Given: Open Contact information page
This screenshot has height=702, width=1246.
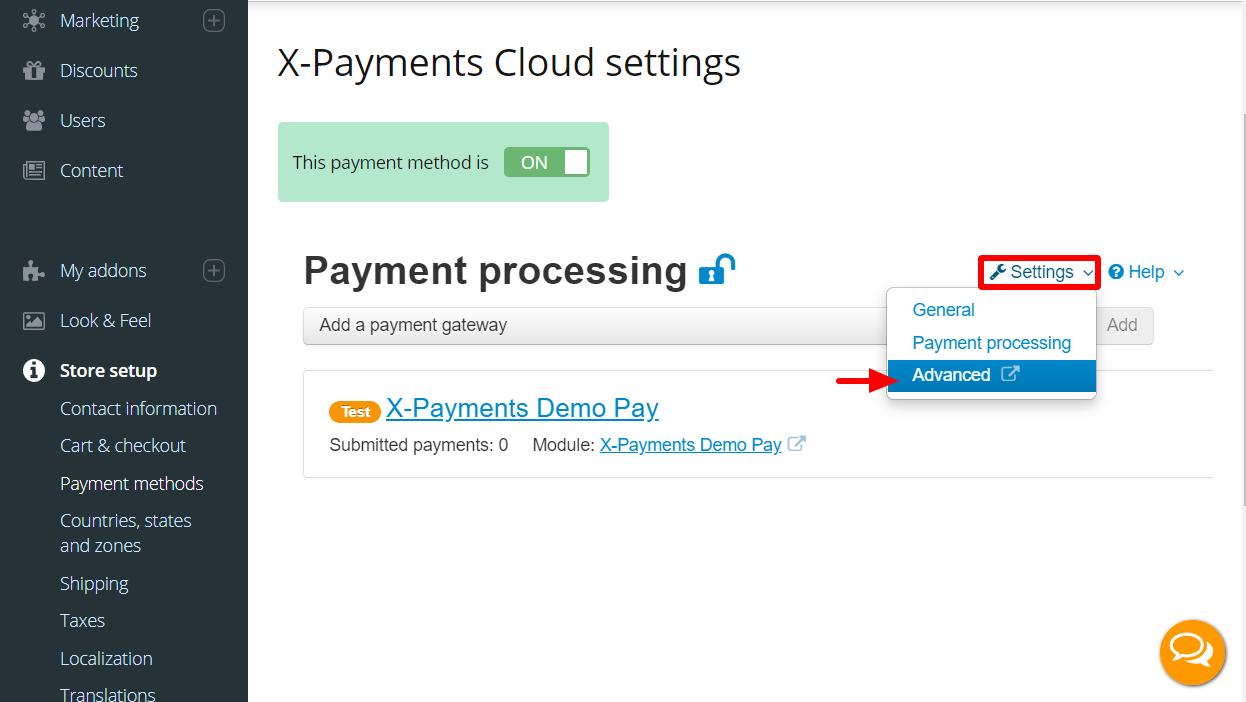Looking at the screenshot, I should (x=138, y=408).
